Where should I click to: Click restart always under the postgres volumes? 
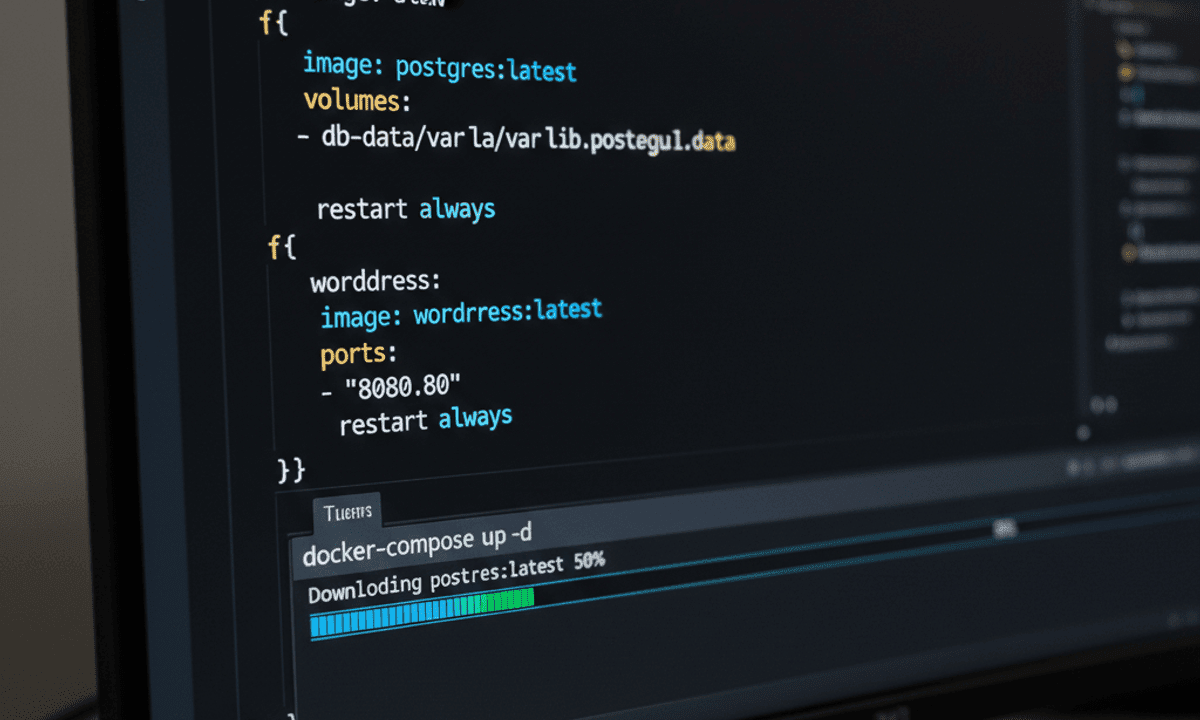coord(405,209)
